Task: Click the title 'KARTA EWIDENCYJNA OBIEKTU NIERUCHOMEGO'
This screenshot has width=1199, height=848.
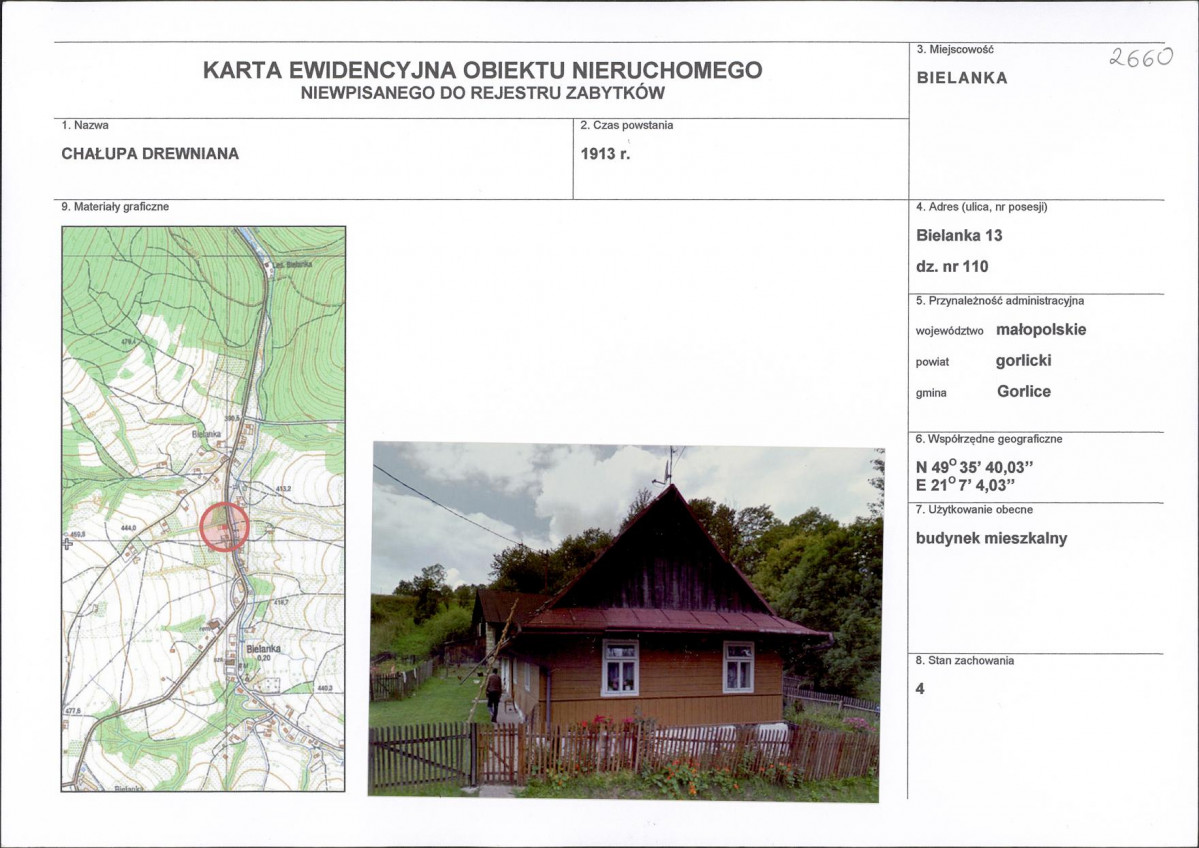Action: [x=483, y=70]
